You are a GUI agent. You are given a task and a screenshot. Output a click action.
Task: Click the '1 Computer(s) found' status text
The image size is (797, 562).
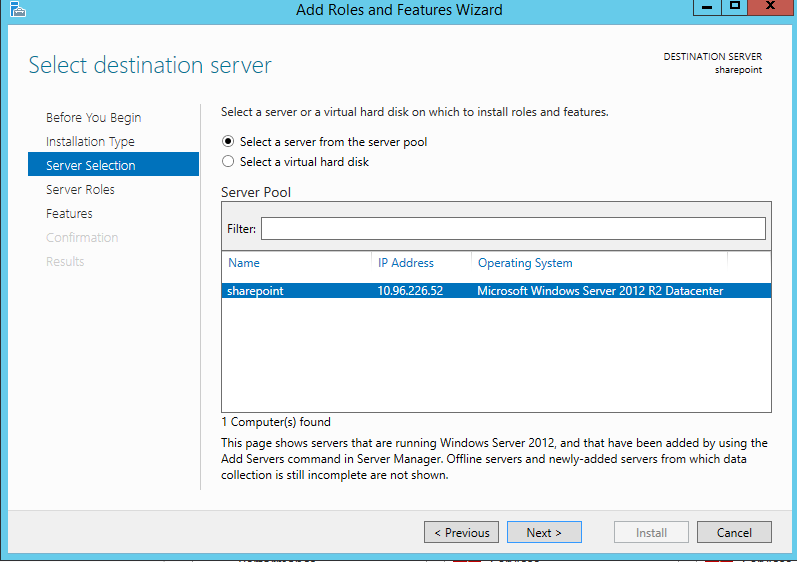(x=276, y=422)
